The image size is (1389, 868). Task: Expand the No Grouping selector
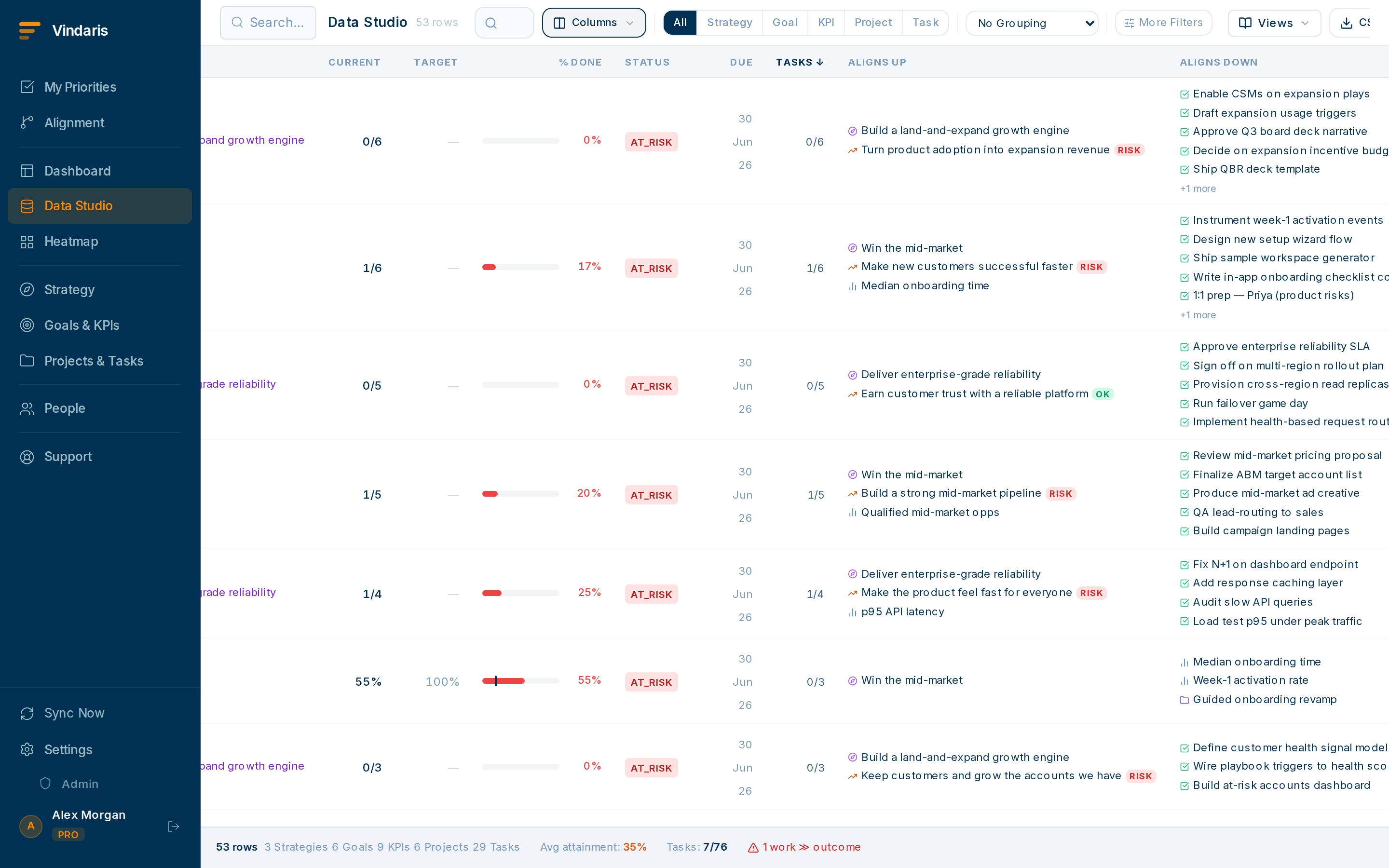[x=1032, y=23]
